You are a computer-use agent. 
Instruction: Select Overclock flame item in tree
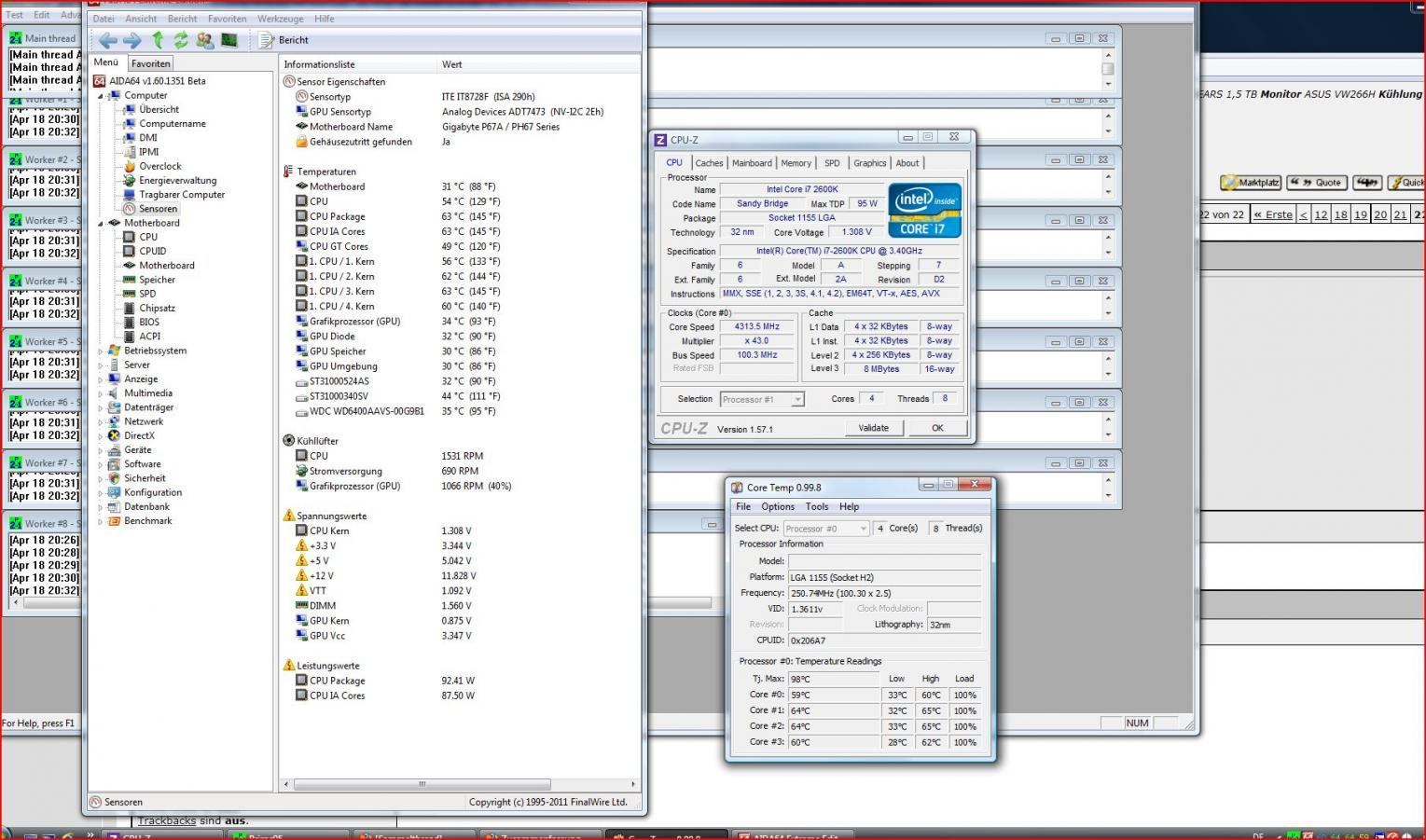159,166
